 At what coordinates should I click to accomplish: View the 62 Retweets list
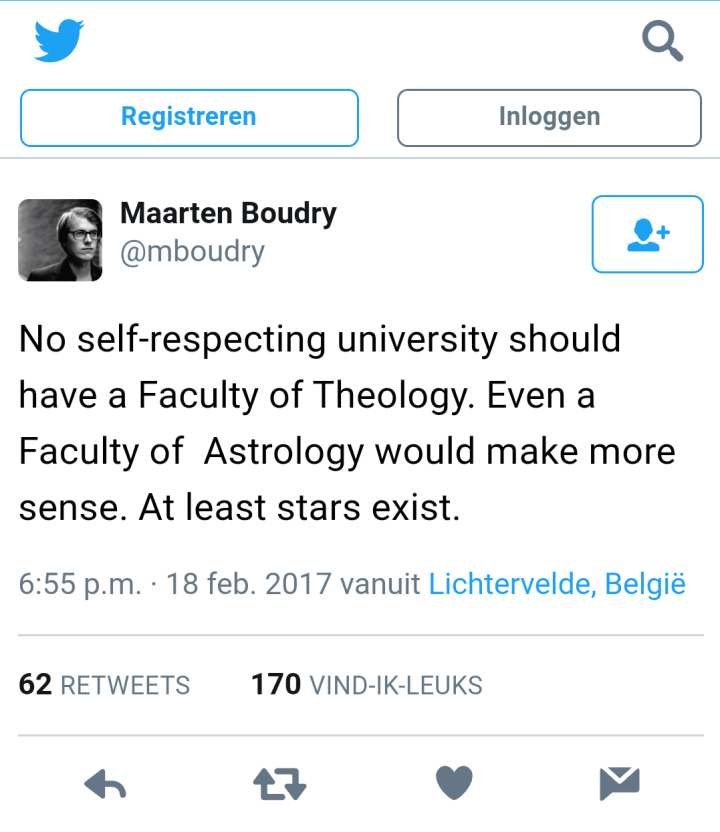[x=105, y=685]
